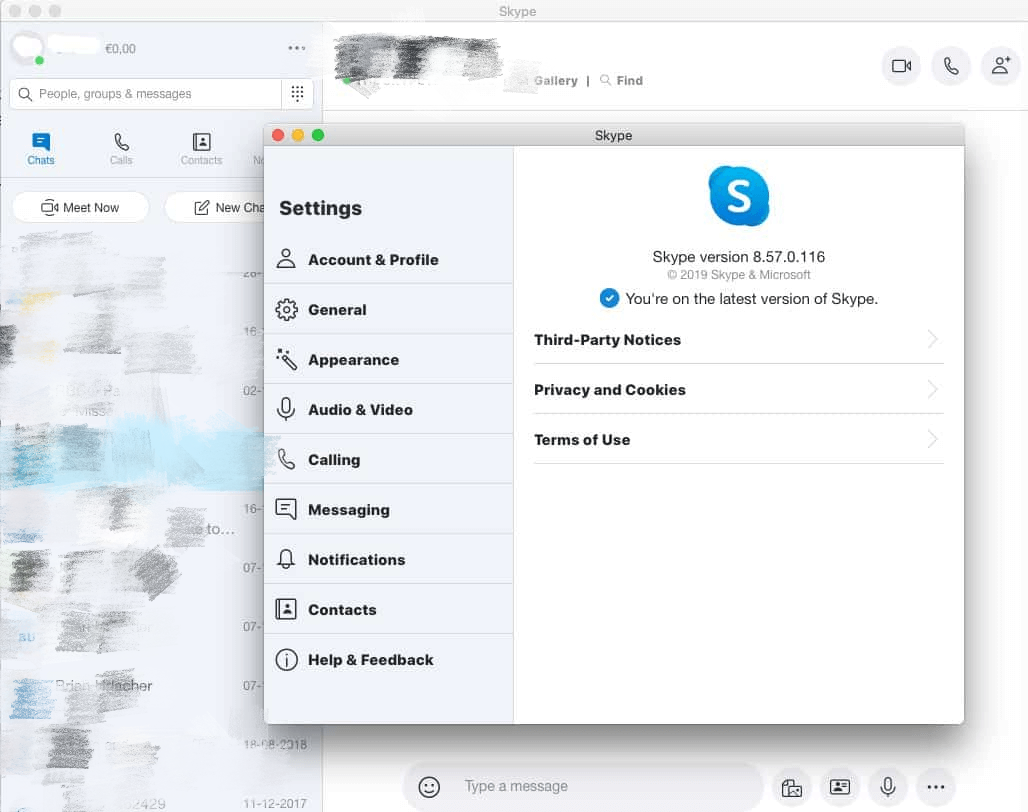Minimize the Skype Settings window

[x=298, y=135]
